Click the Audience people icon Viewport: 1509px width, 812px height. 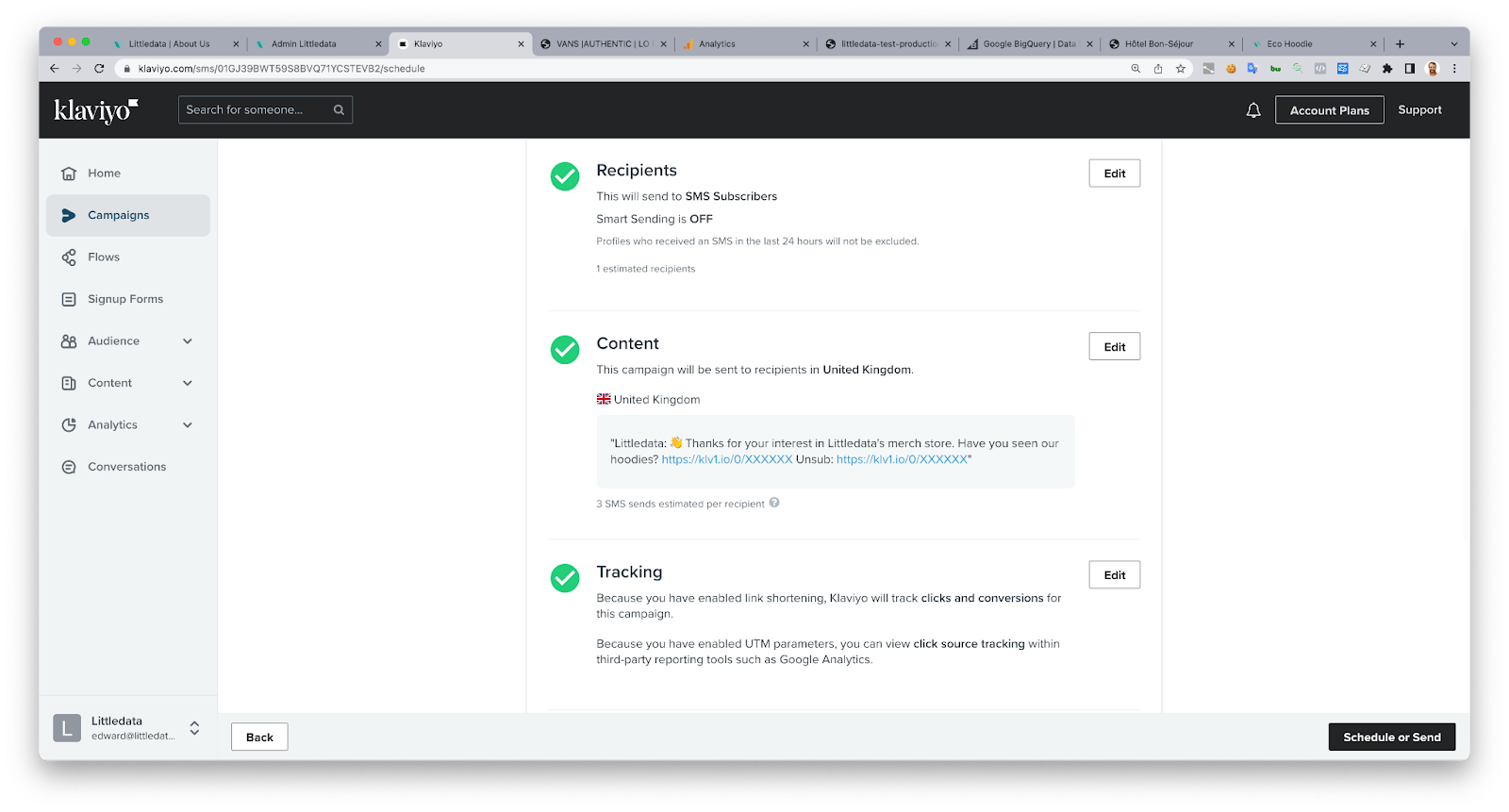point(69,341)
